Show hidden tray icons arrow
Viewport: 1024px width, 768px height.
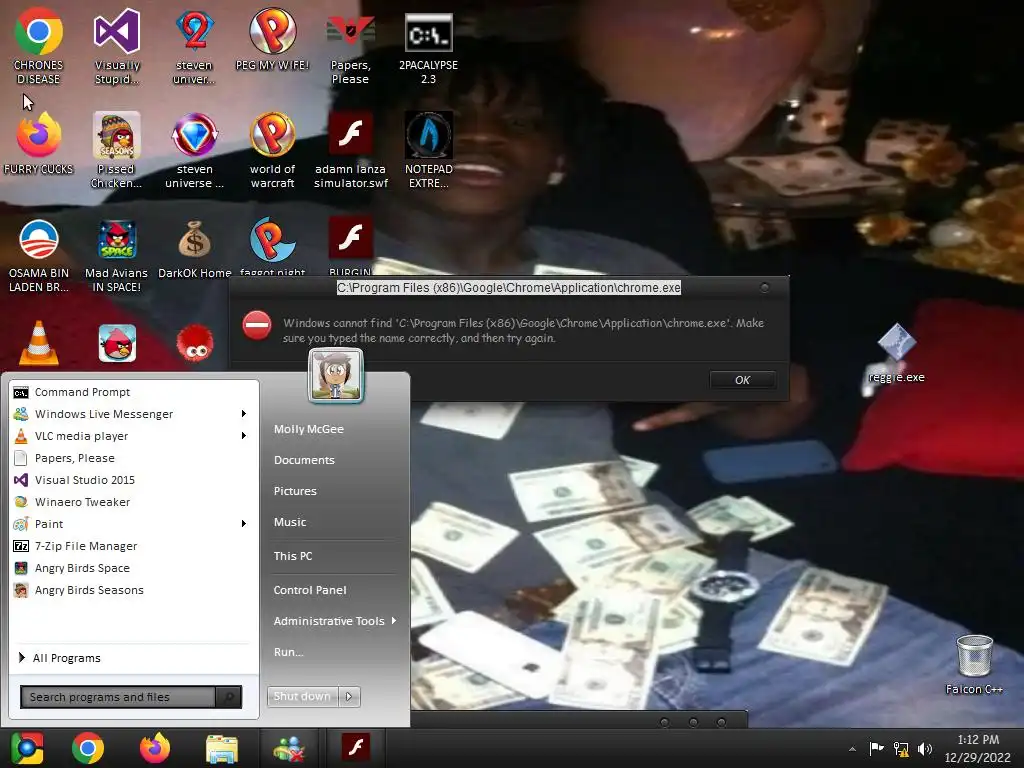(x=852, y=749)
